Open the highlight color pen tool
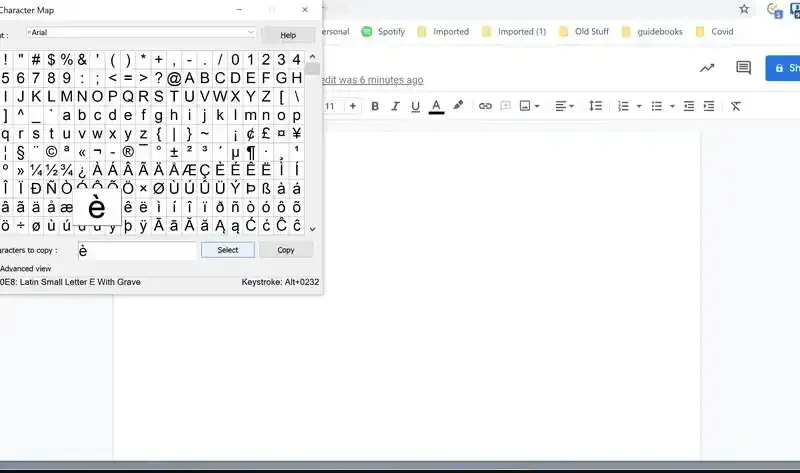 [459, 105]
